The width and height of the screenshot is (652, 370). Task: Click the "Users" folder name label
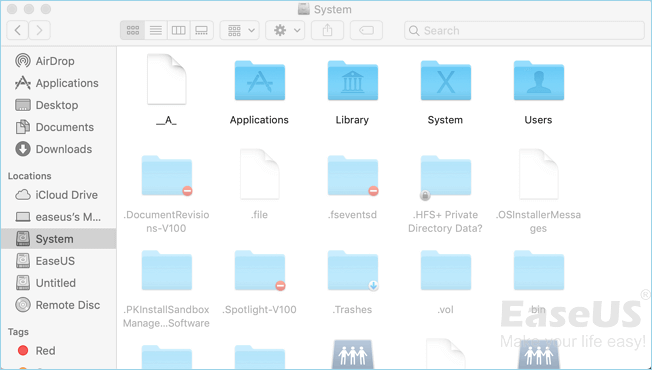click(x=538, y=120)
